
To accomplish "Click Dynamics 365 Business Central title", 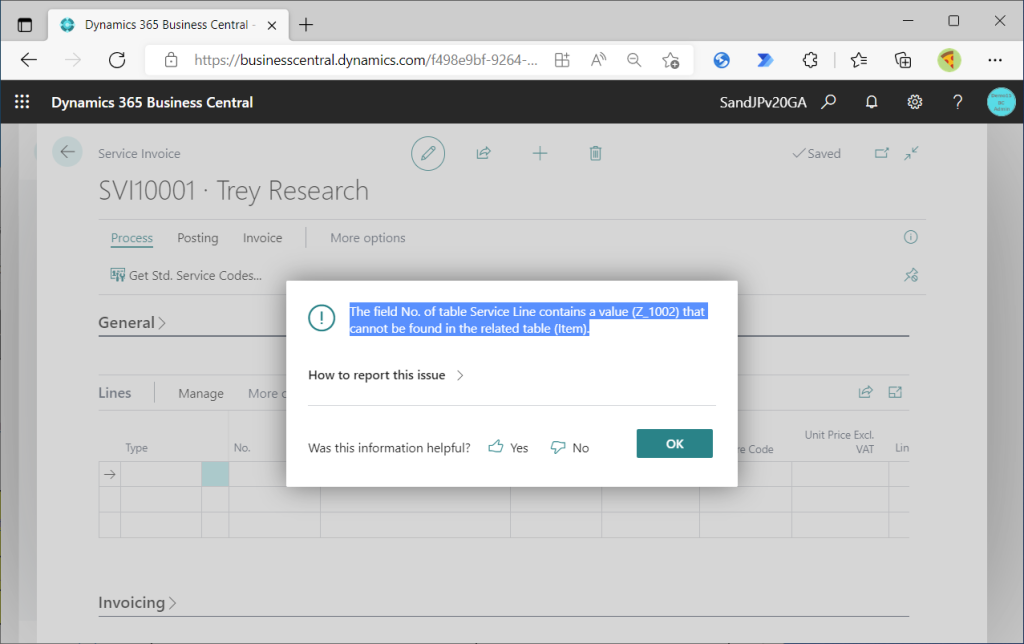I will pyautogui.click(x=152, y=102).
